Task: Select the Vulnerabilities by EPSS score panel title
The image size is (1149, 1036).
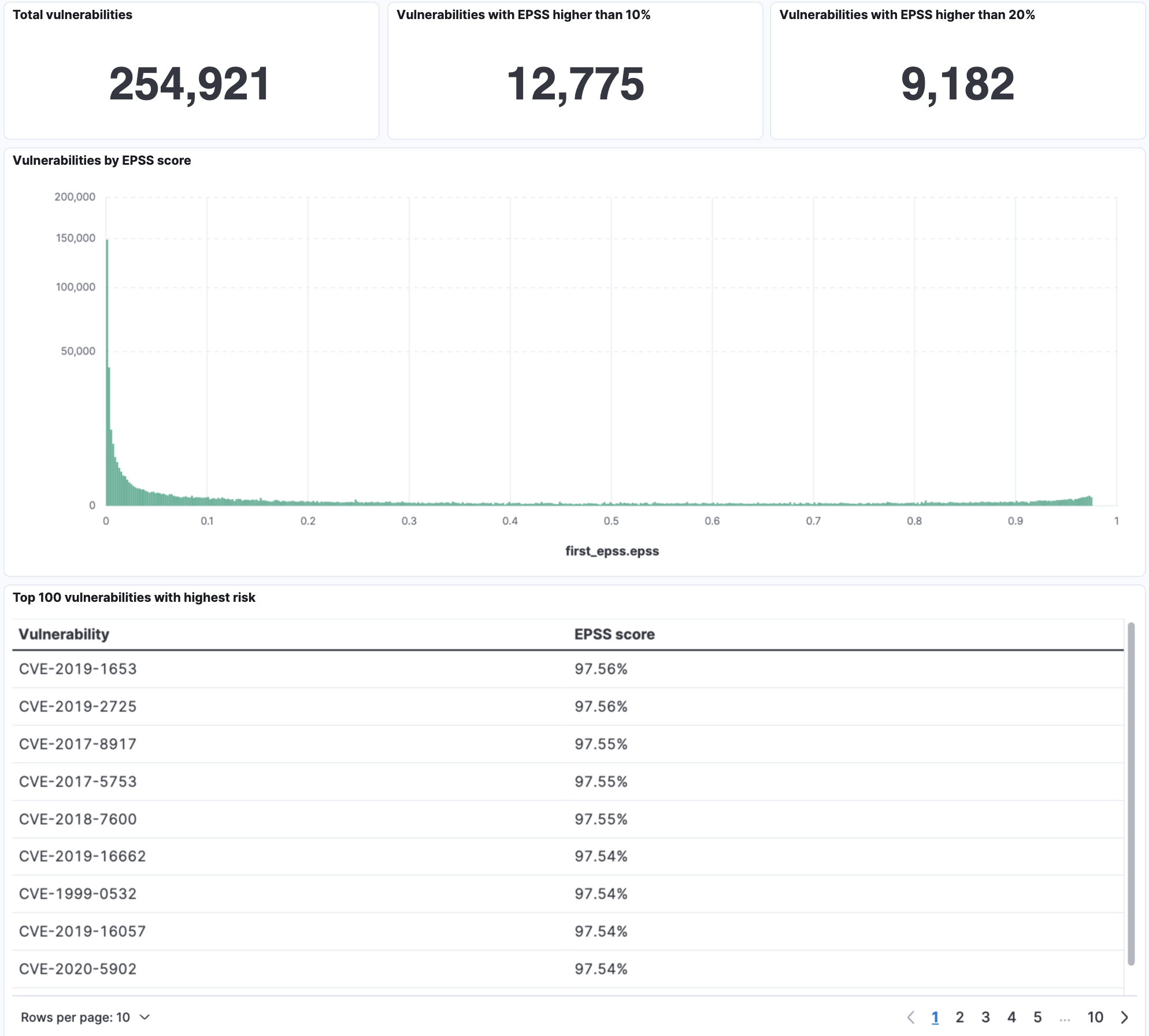Action: 103,161
